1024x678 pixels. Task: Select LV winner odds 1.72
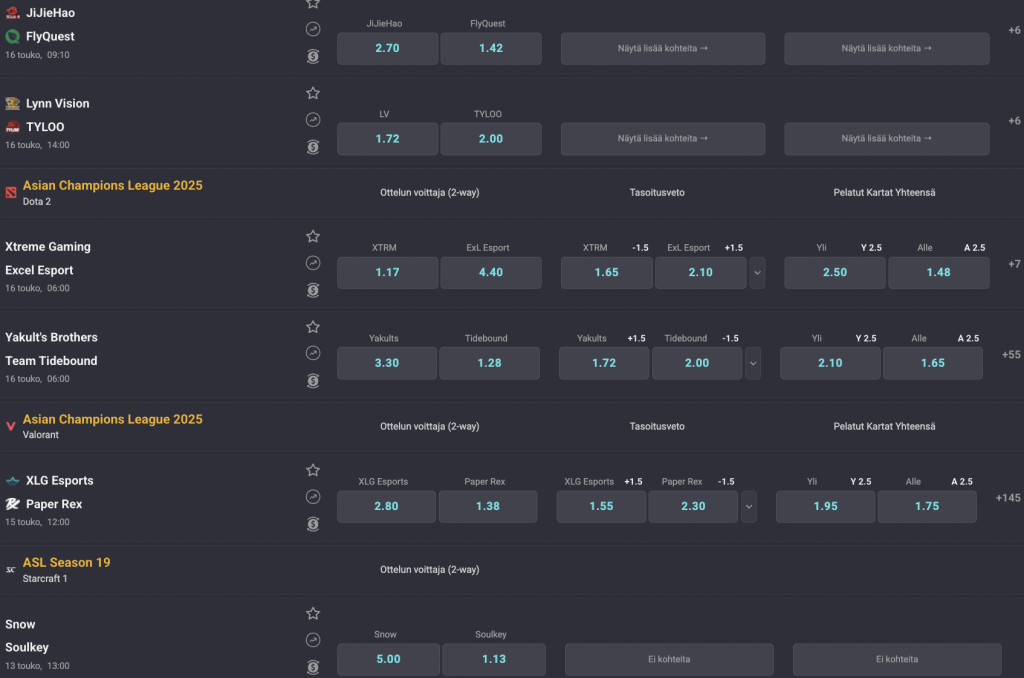[387, 138]
